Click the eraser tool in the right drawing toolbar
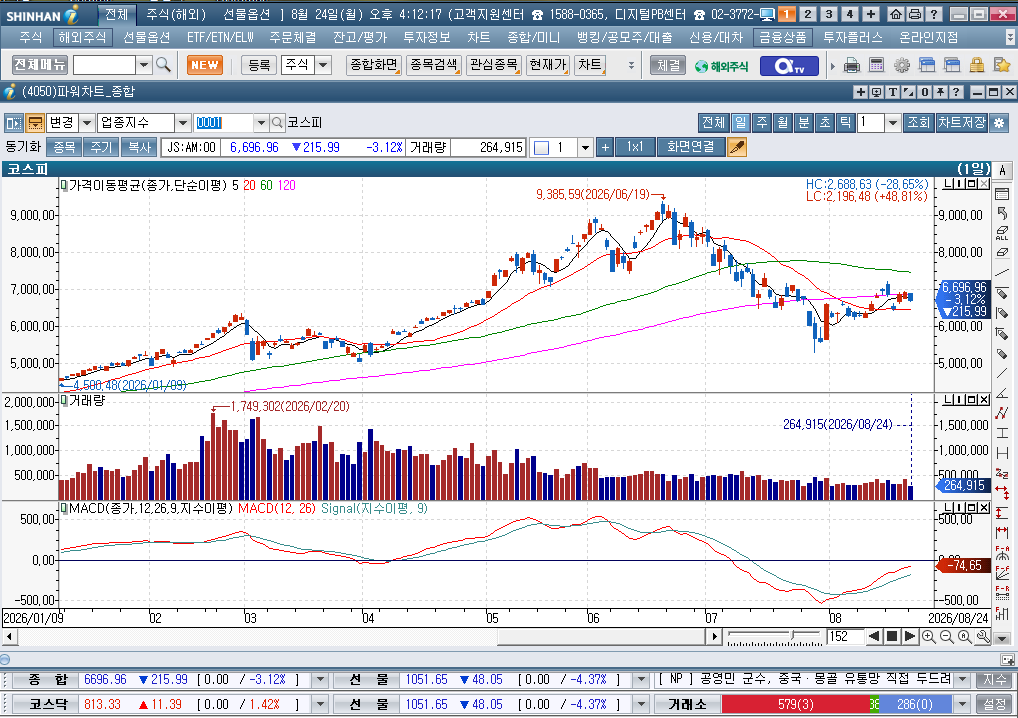The width and height of the screenshot is (1018, 718). pyautogui.click(x=1002, y=252)
